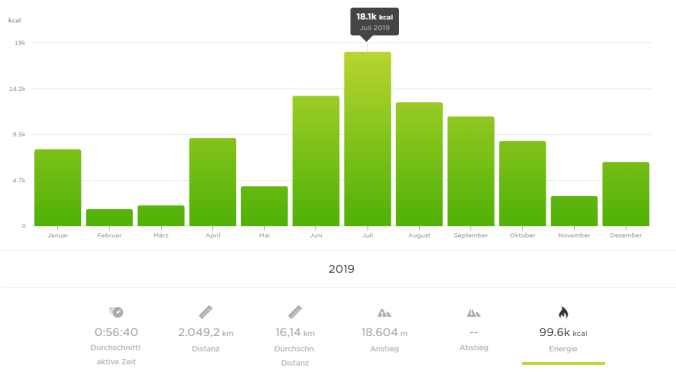Select the September bar in the chart
676x372 pixels.
[x=471, y=171]
